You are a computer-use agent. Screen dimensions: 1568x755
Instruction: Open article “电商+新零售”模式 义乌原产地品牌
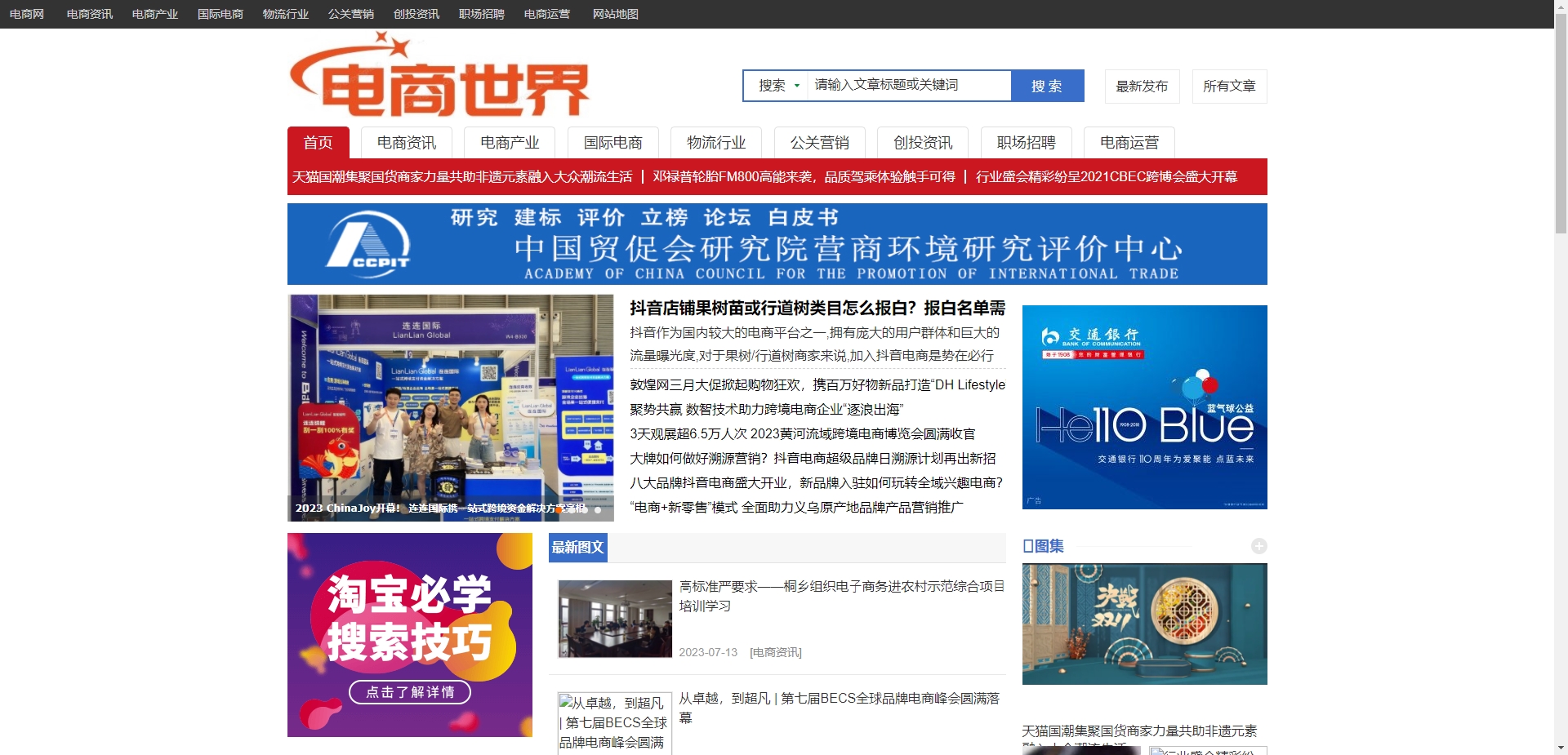pos(796,507)
